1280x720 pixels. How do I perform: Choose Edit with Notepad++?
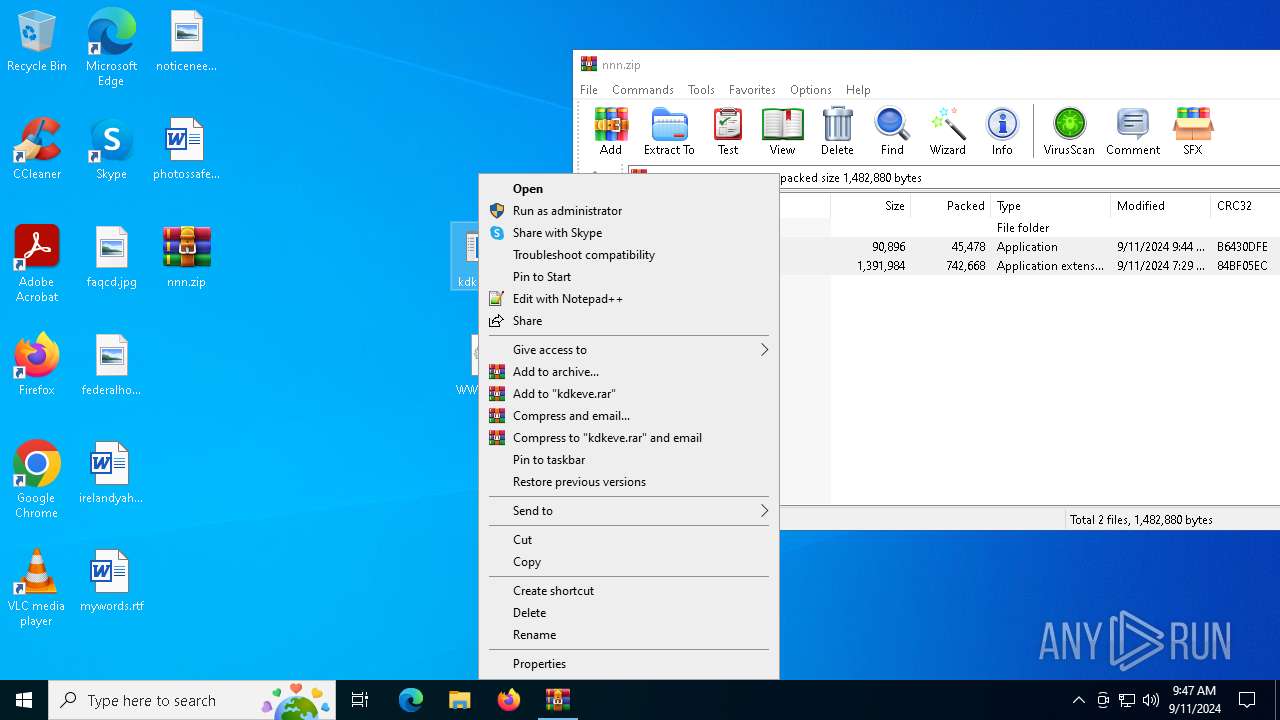point(629,299)
